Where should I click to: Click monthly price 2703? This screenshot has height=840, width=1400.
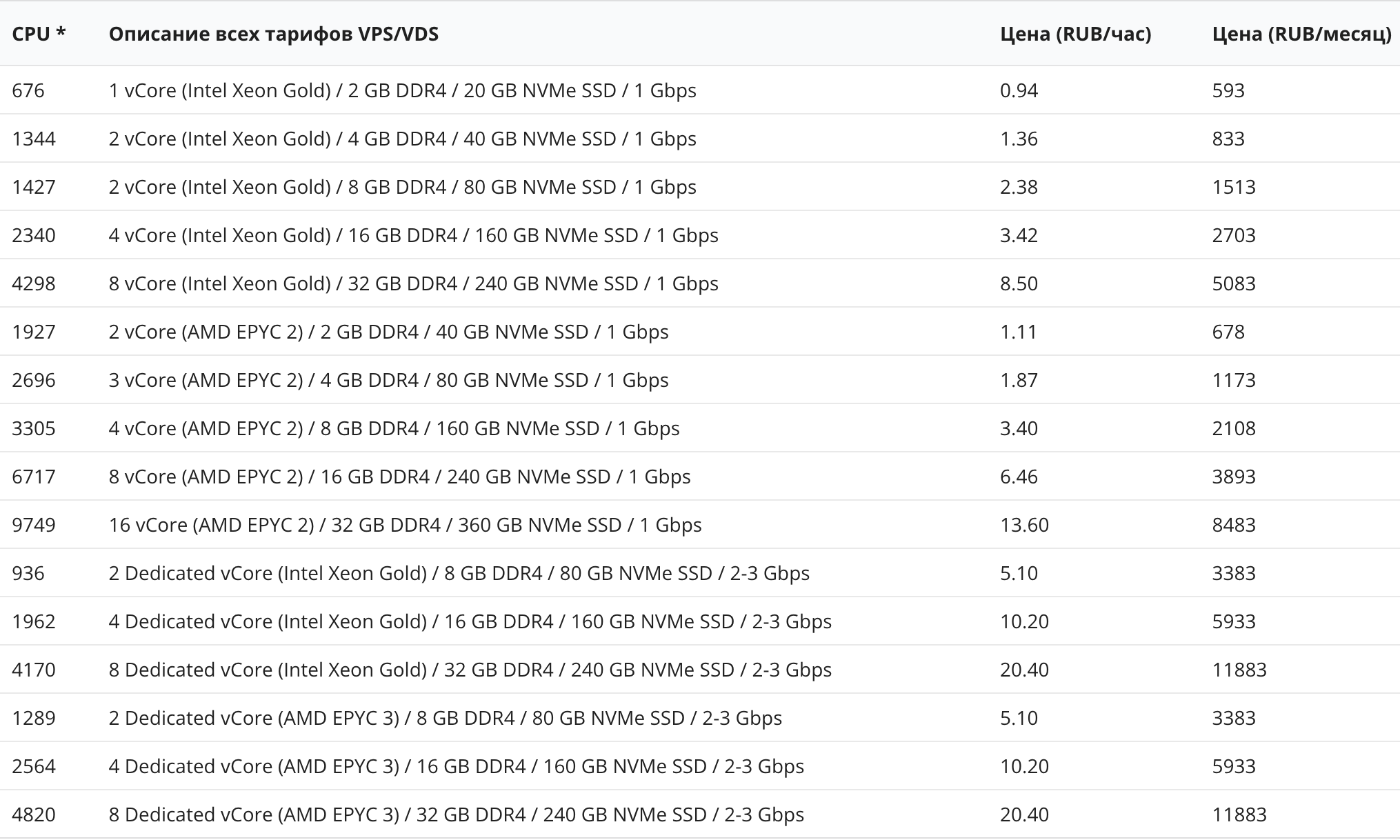point(1234,235)
